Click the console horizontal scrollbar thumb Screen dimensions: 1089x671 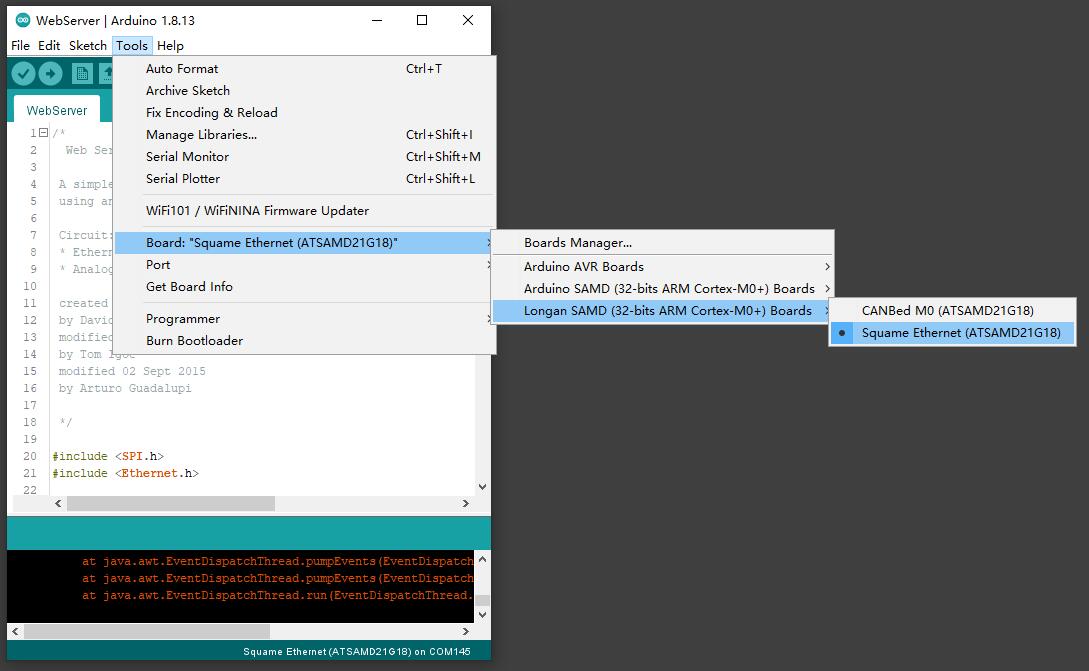[147, 631]
